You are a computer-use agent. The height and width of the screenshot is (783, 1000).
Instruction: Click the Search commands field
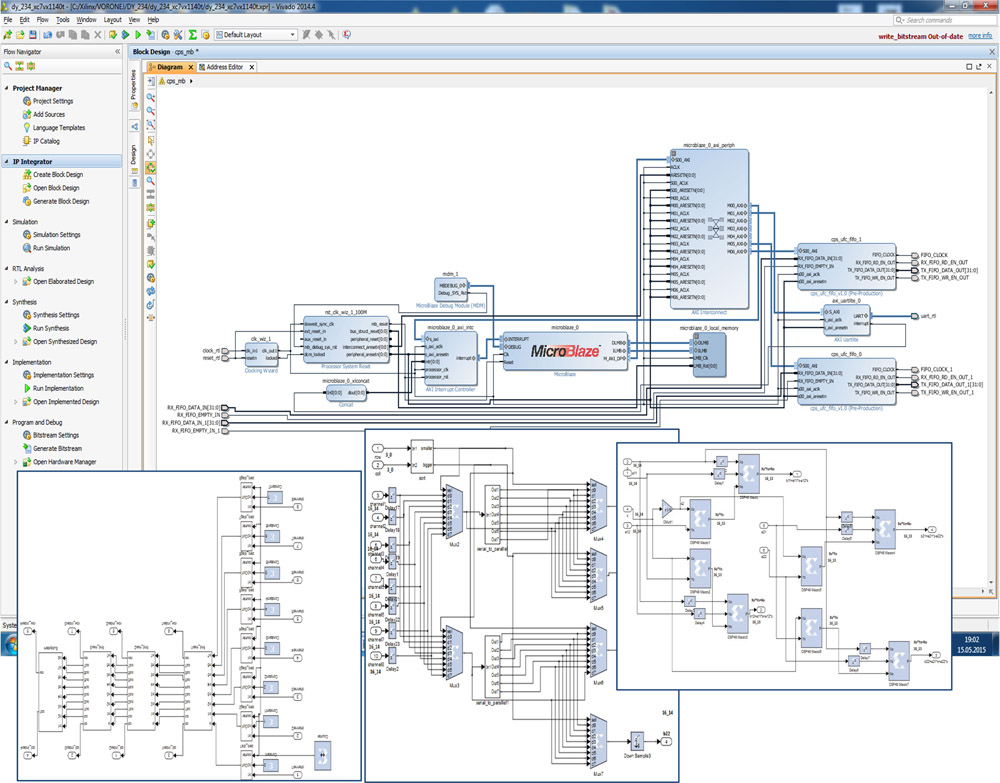[x=945, y=20]
